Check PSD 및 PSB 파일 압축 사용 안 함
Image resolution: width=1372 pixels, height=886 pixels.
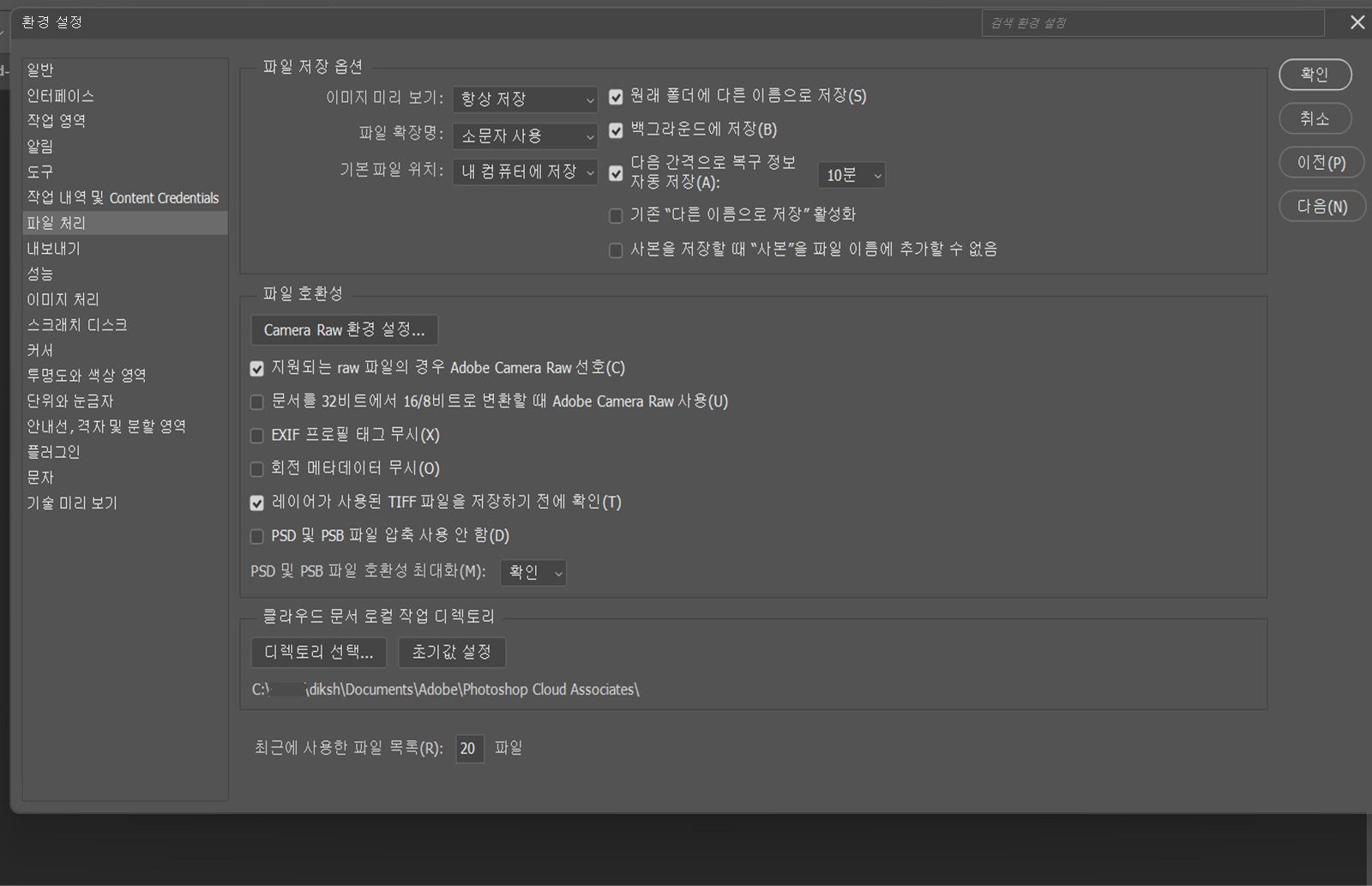(x=256, y=536)
